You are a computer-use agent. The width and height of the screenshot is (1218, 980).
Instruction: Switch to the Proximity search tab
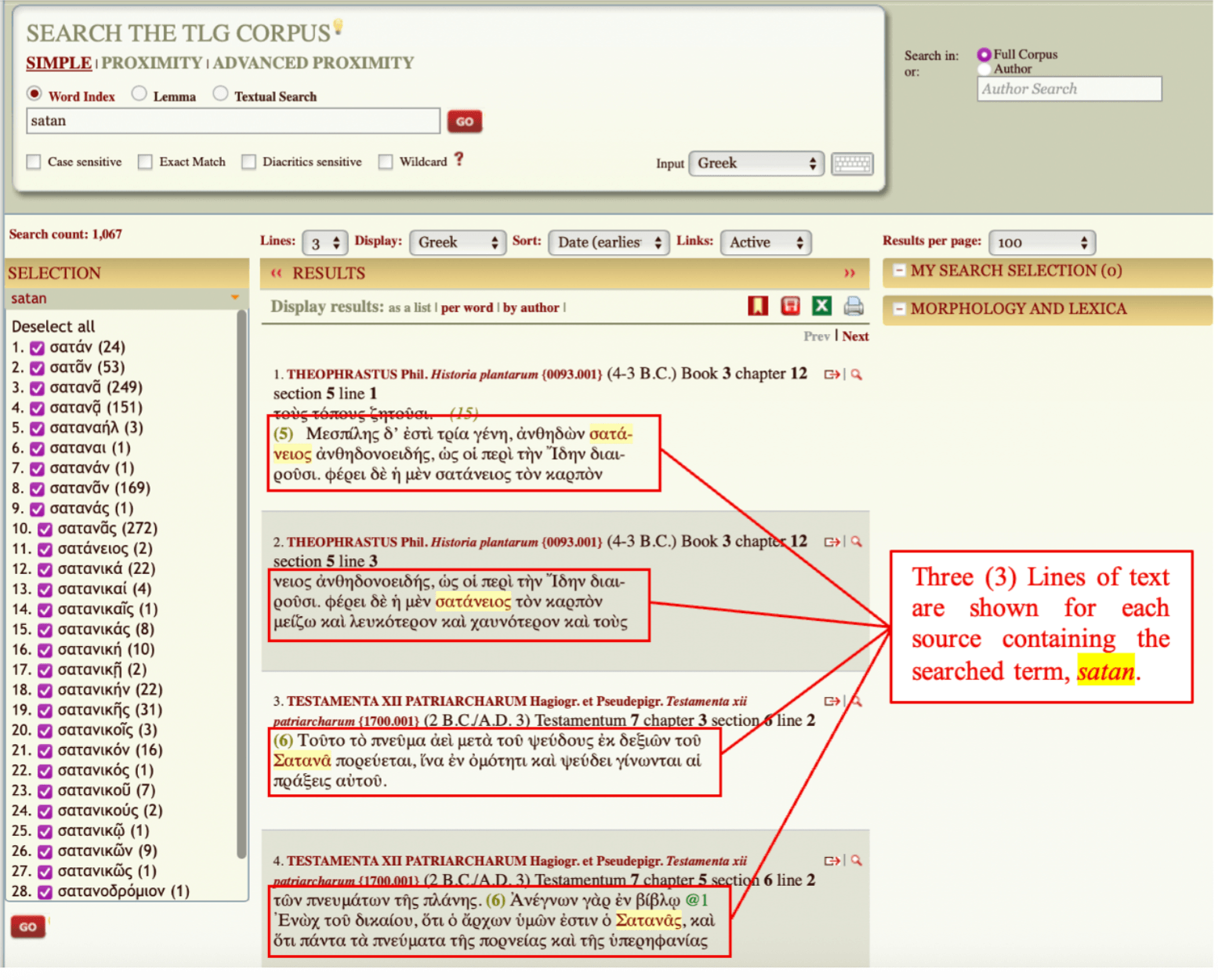tap(152, 64)
